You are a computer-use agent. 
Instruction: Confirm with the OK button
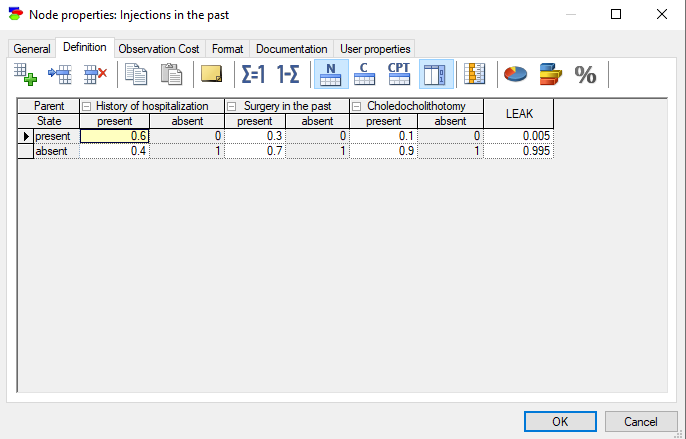560,421
